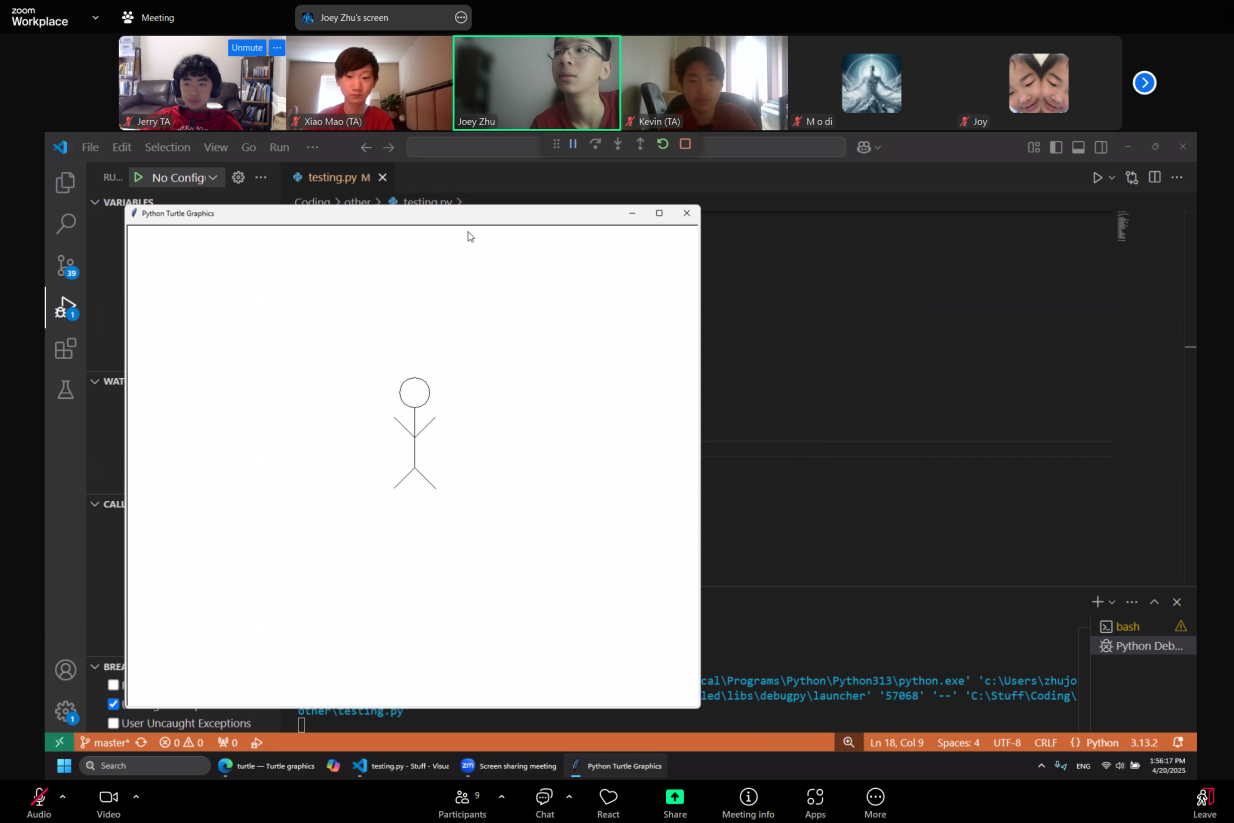Open the overflow ellipsis in the menu bar
Image resolution: width=1234 pixels, height=823 pixels.
pos(312,147)
